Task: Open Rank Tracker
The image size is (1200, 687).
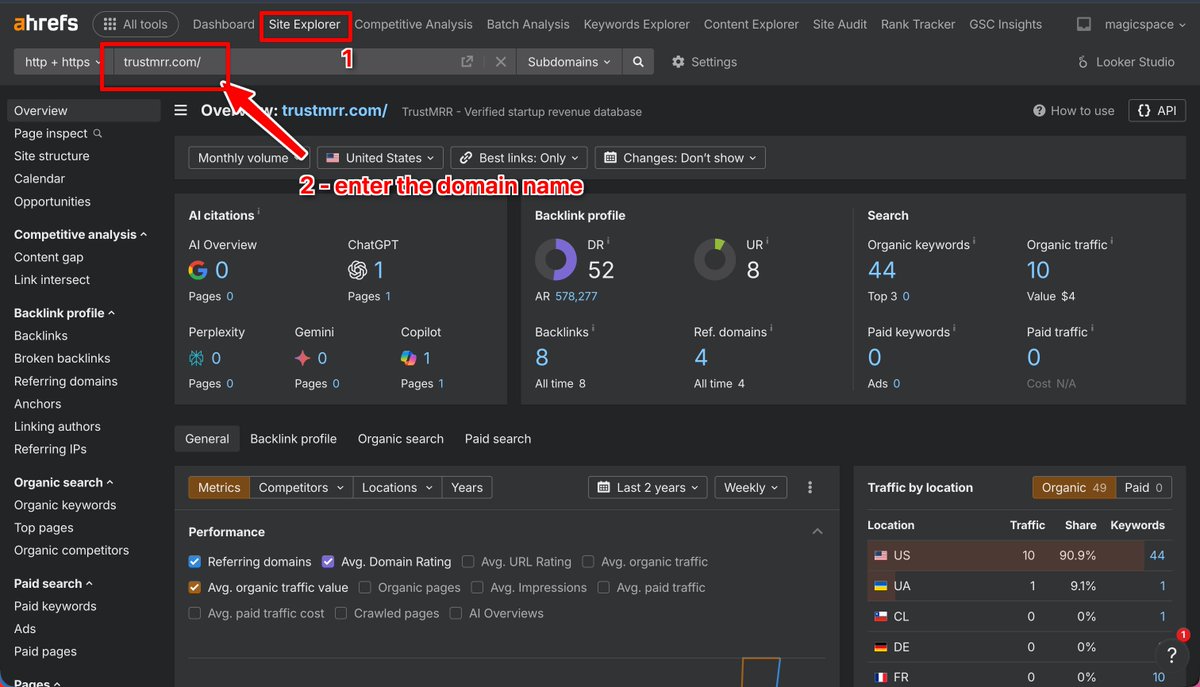Action: pyautogui.click(x=918, y=24)
